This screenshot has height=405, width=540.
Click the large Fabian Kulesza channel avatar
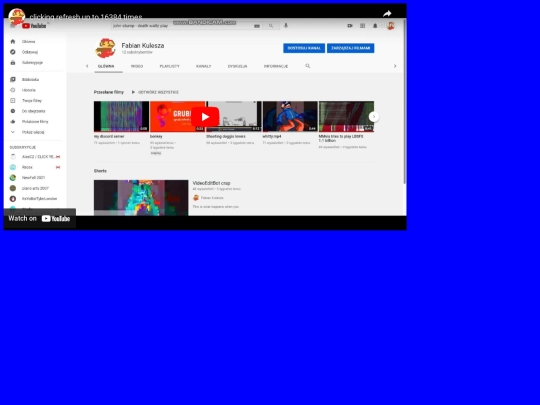(105, 48)
